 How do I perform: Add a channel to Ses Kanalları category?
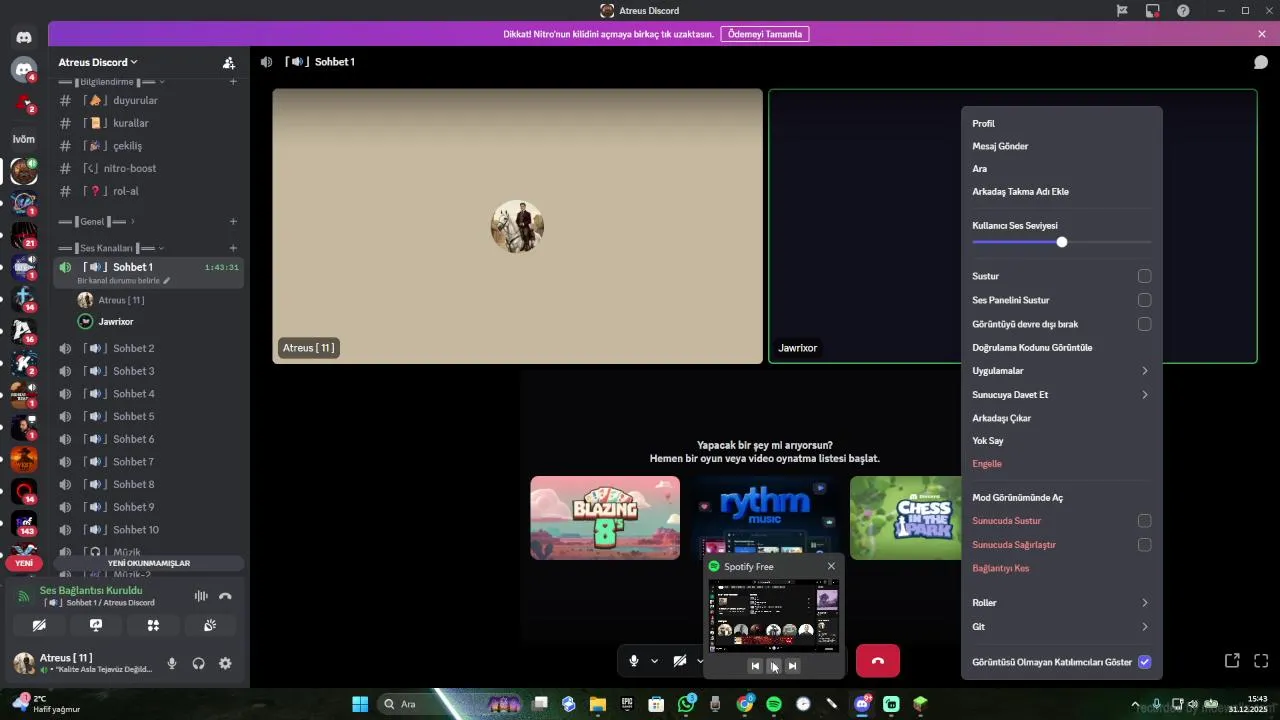pyautogui.click(x=233, y=248)
